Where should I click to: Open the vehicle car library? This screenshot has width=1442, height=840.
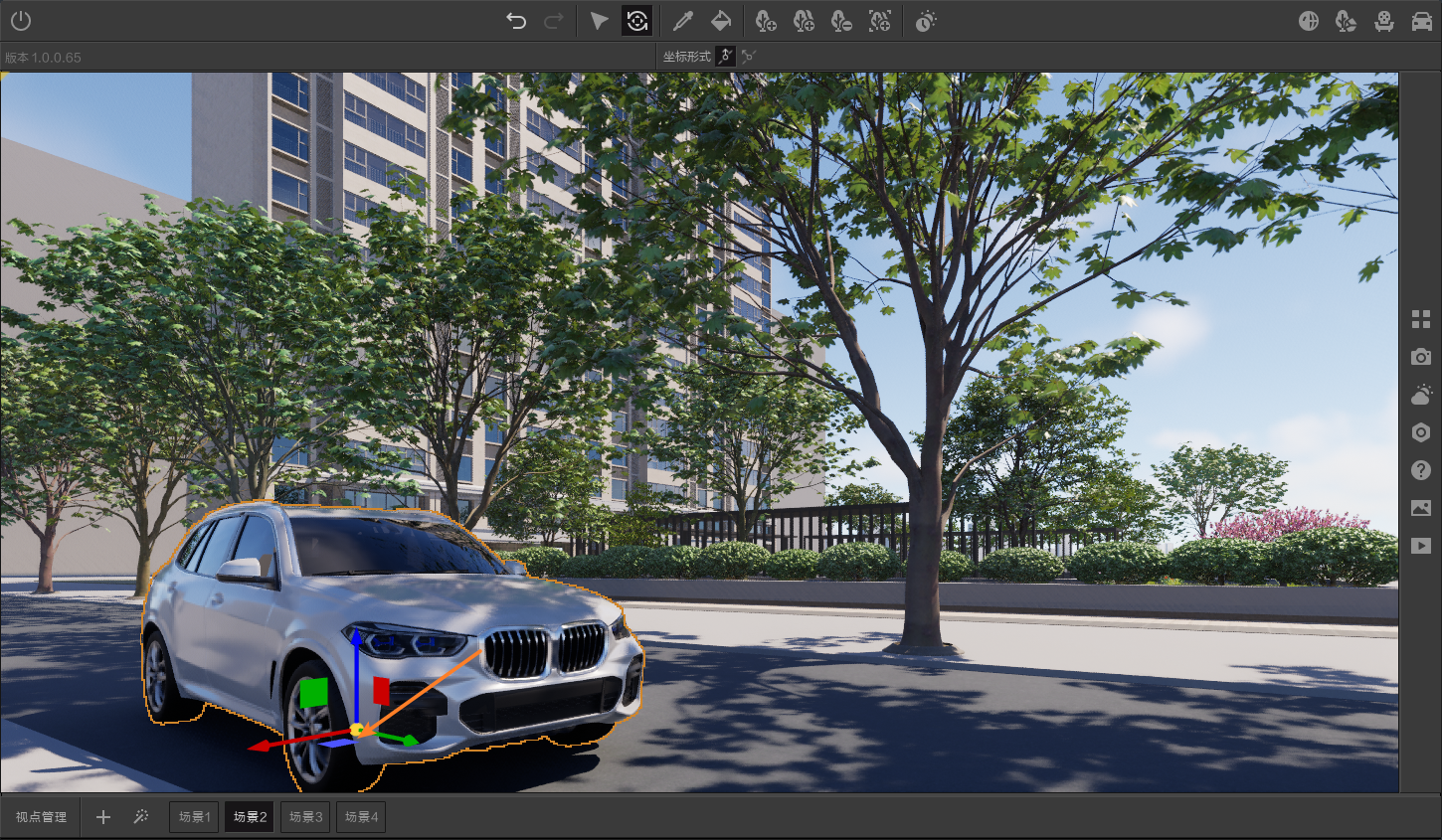click(x=1422, y=21)
